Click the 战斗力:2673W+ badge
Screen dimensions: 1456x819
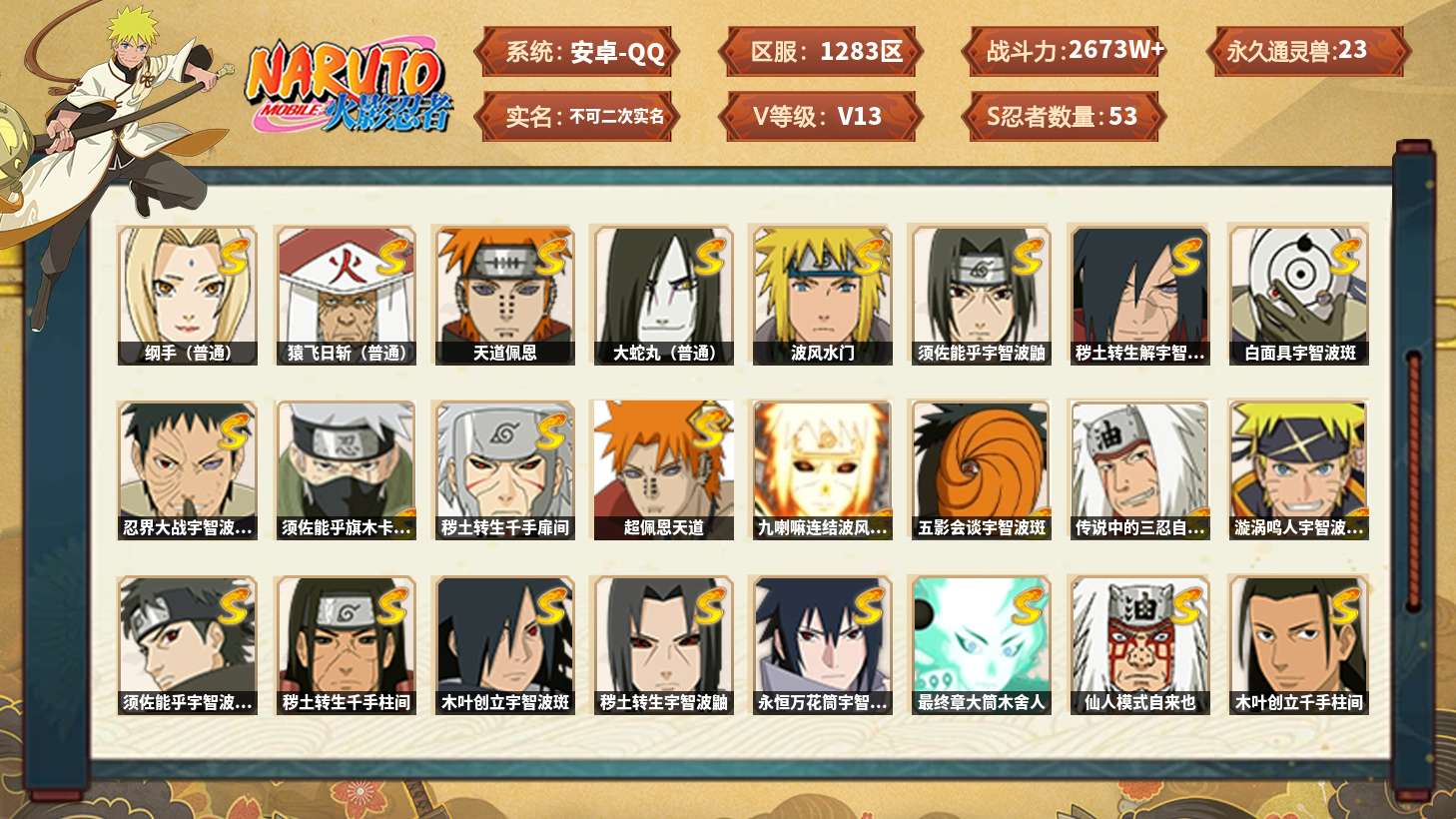[x=1064, y=51]
